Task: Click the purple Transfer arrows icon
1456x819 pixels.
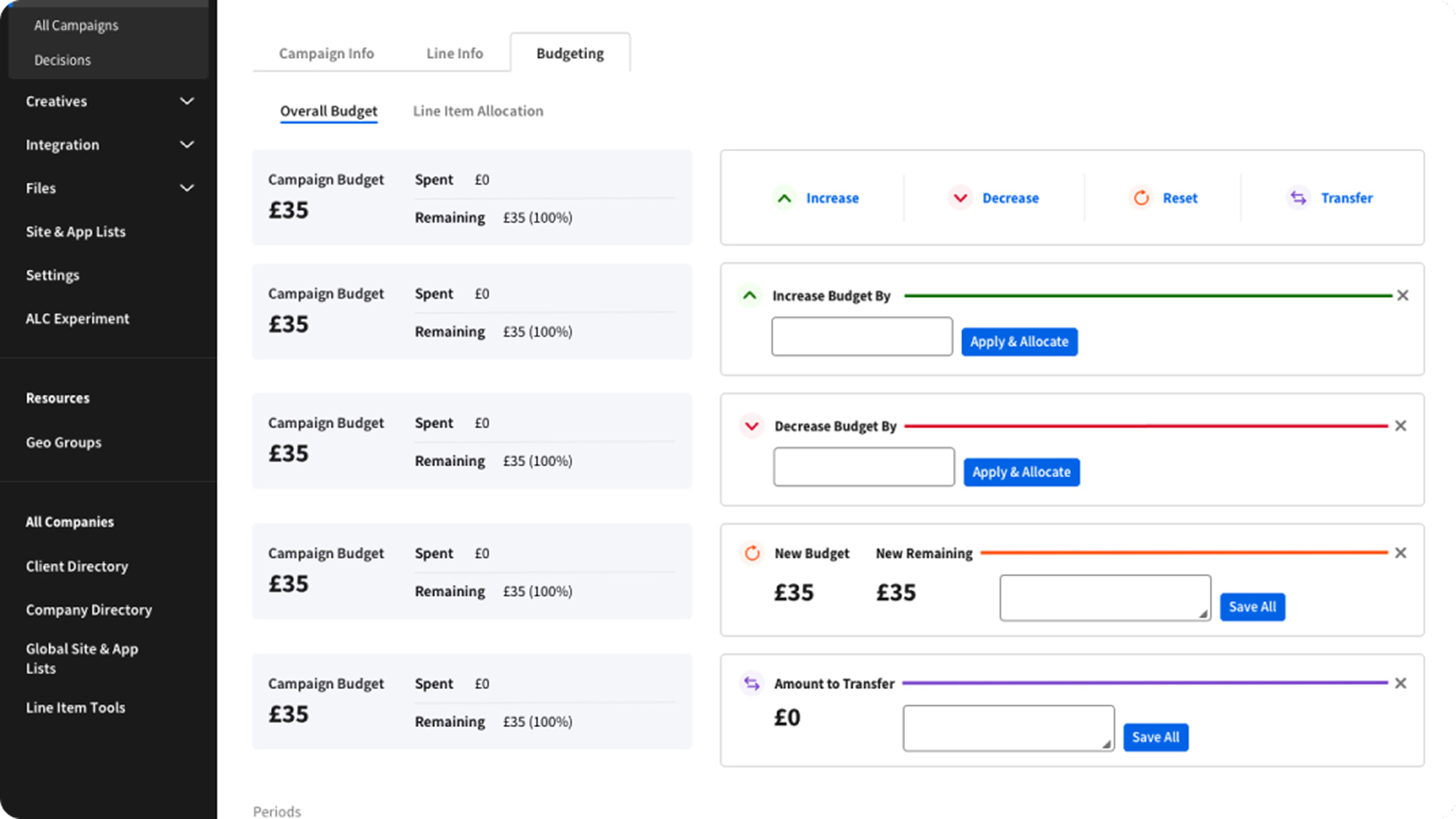Action: pos(1298,198)
